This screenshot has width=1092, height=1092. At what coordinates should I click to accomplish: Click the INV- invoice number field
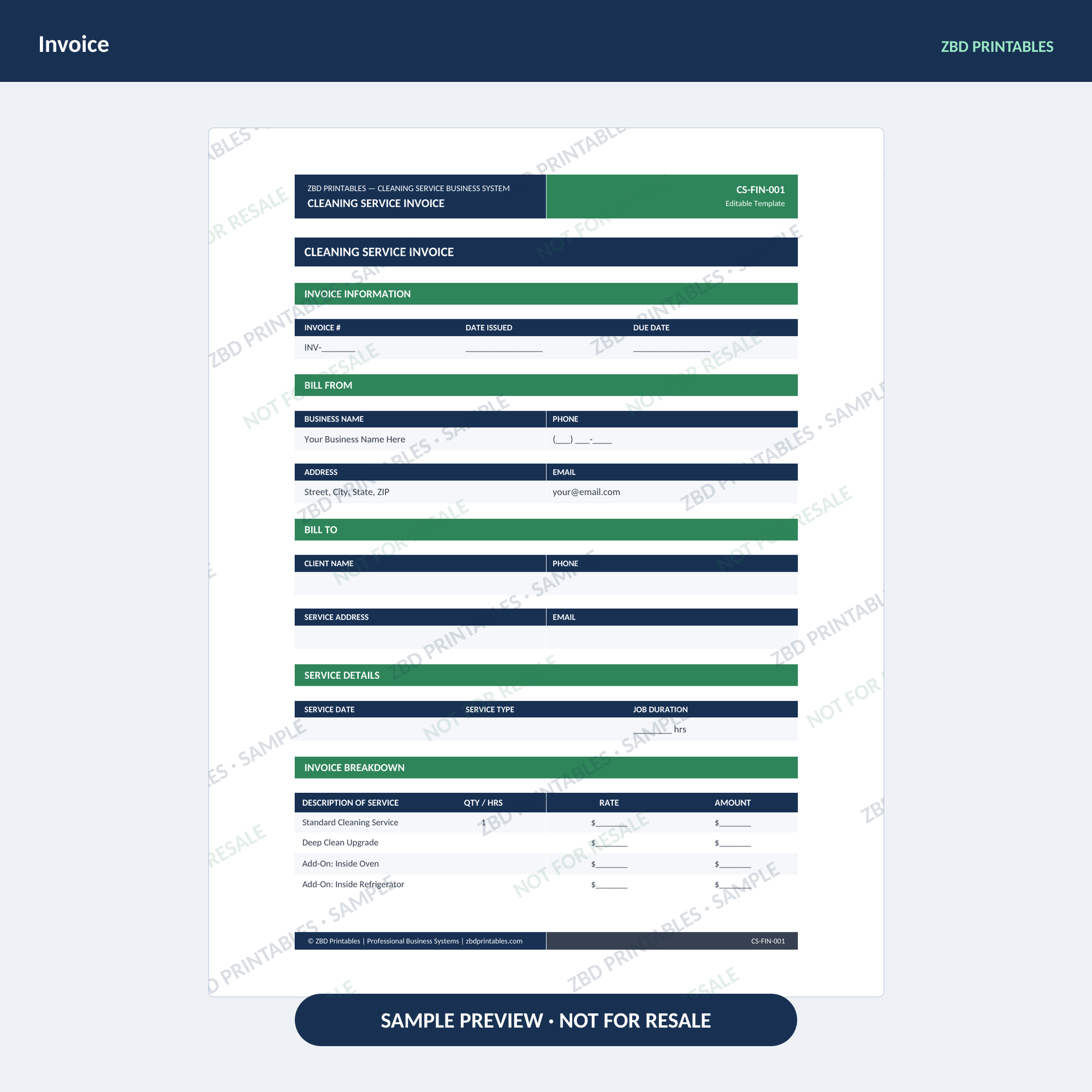pos(330,348)
